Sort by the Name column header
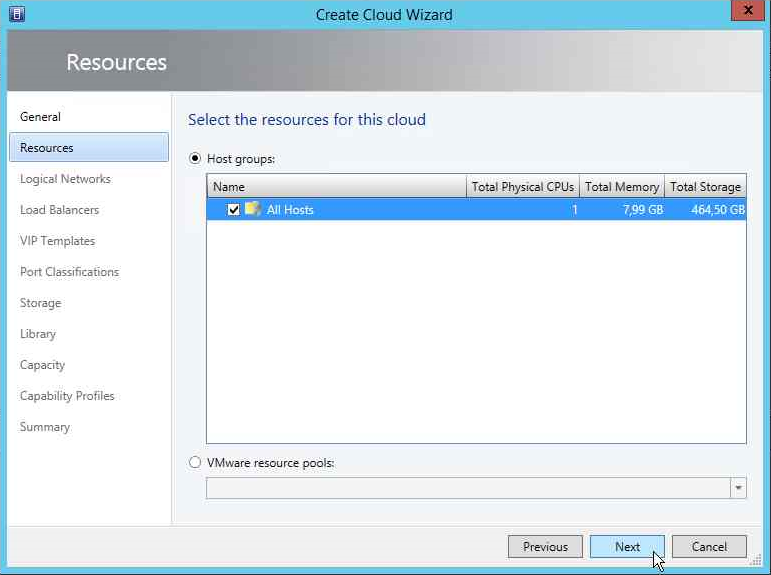The image size is (771, 575). click(337, 187)
